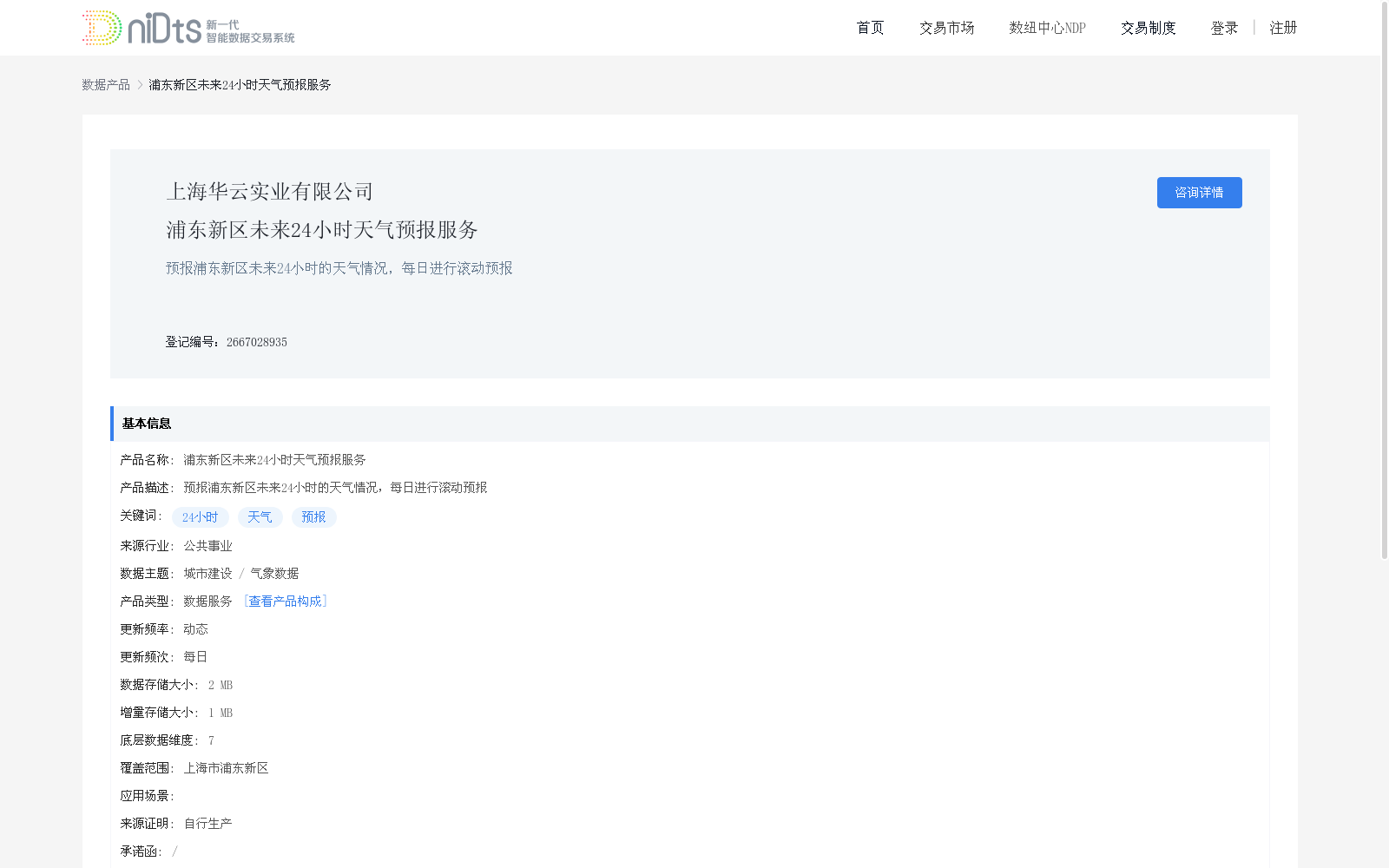The image size is (1389, 868).
Task: Click the 上海市浦东新区 coverage value
Action: coord(226,768)
